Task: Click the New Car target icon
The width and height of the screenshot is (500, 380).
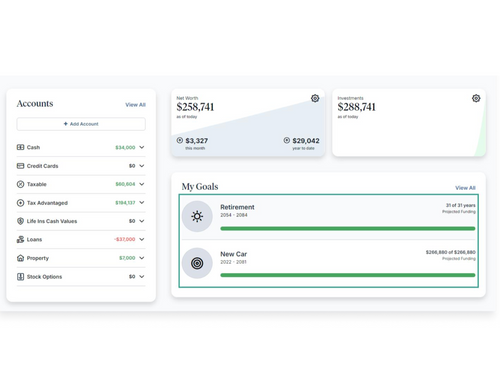Action: (x=197, y=263)
